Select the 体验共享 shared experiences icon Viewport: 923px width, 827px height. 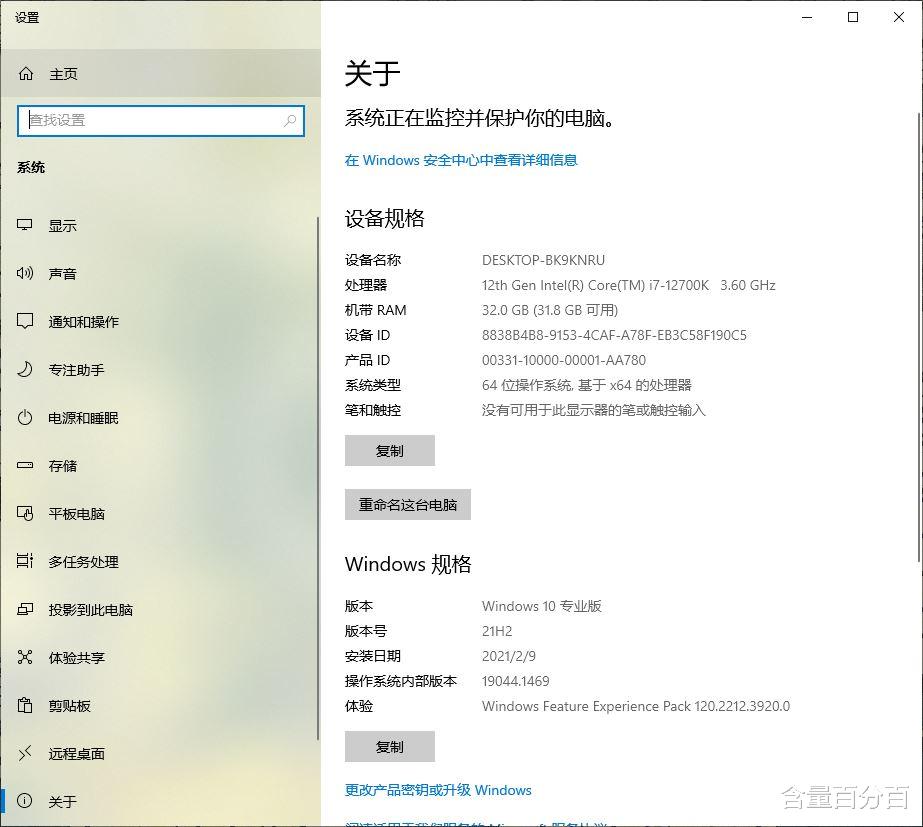coord(24,658)
